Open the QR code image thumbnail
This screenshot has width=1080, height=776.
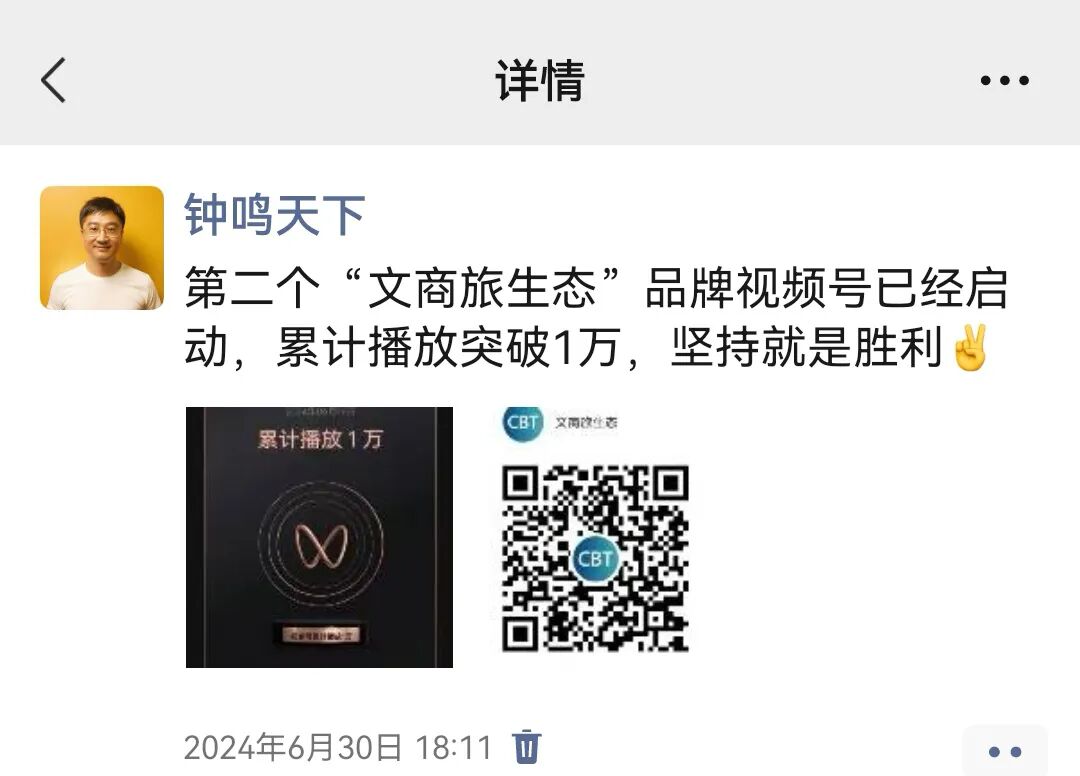click(x=595, y=537)
